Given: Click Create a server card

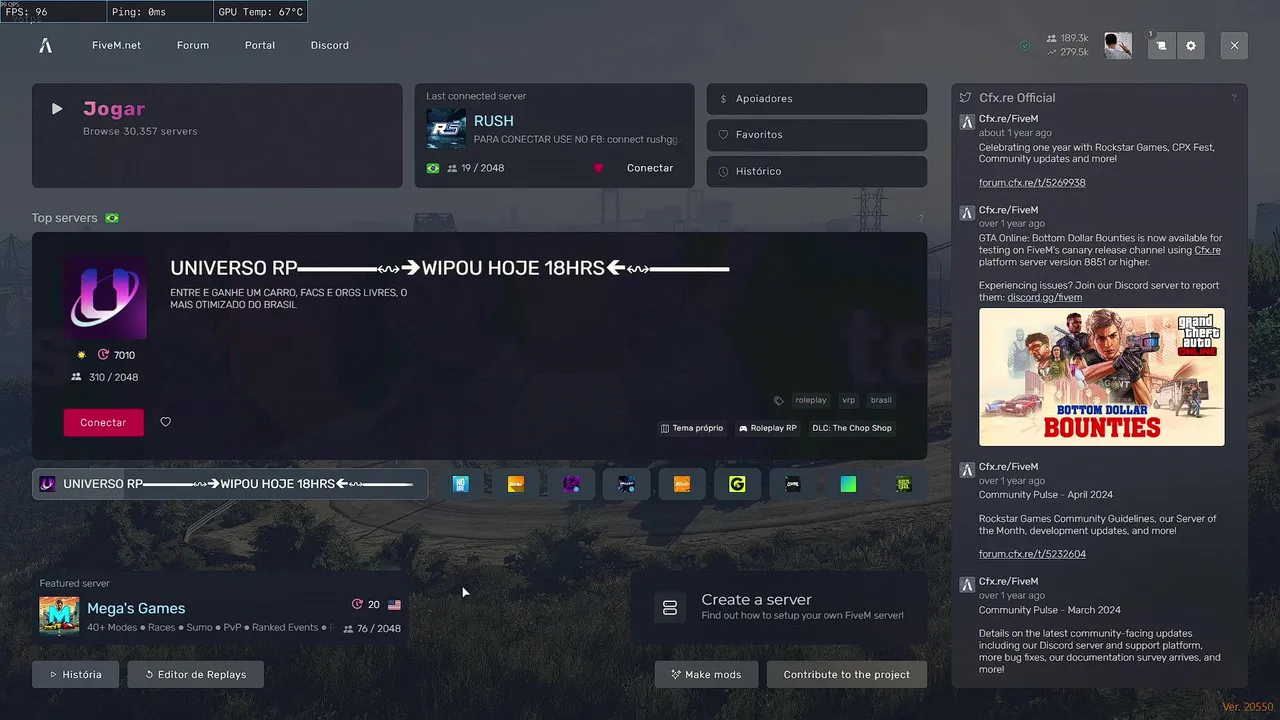Looking at the screenshot, I should pyautogui.click(x=779, y=607).
